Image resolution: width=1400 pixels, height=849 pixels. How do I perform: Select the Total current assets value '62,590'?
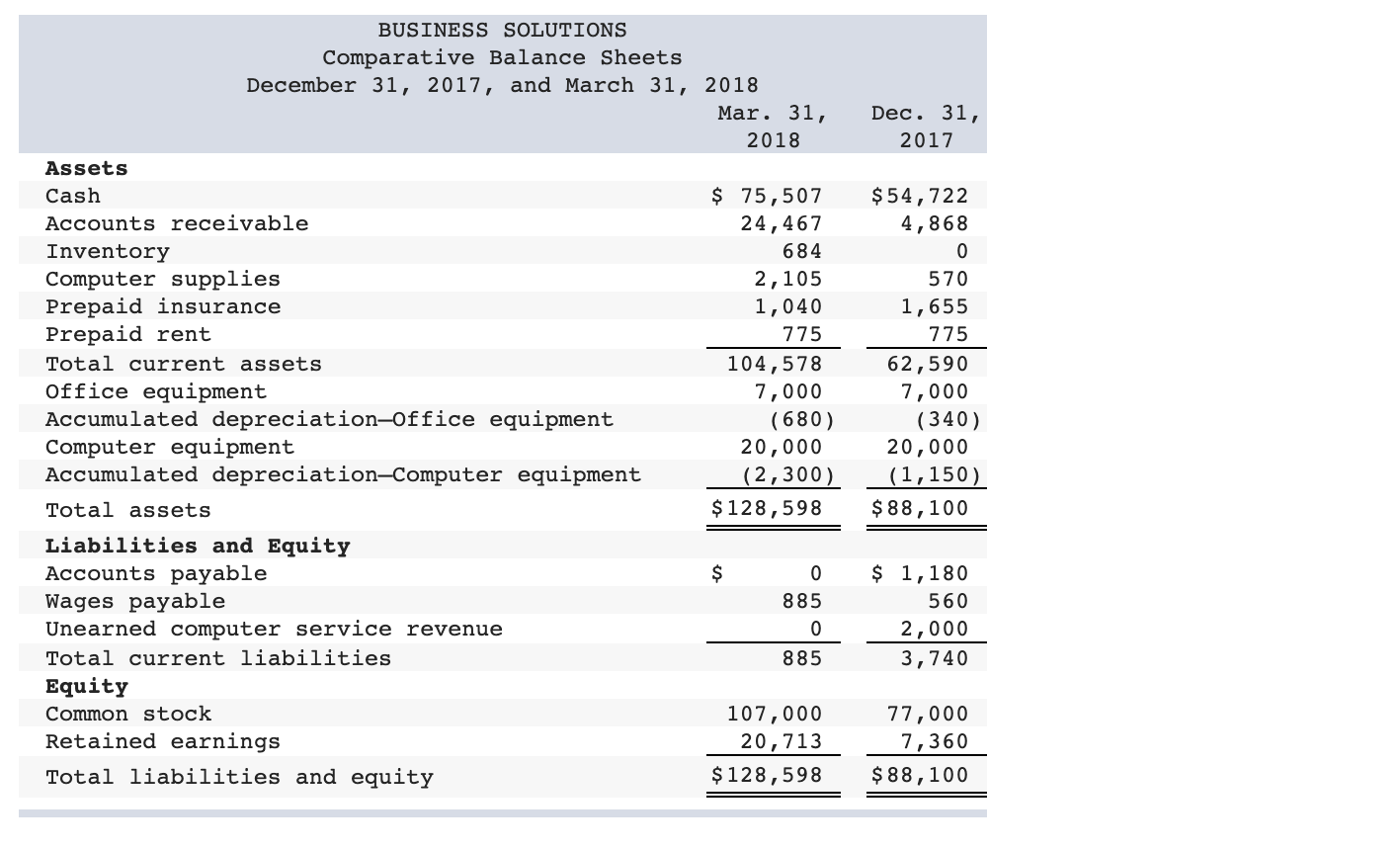tap(928, 364)
